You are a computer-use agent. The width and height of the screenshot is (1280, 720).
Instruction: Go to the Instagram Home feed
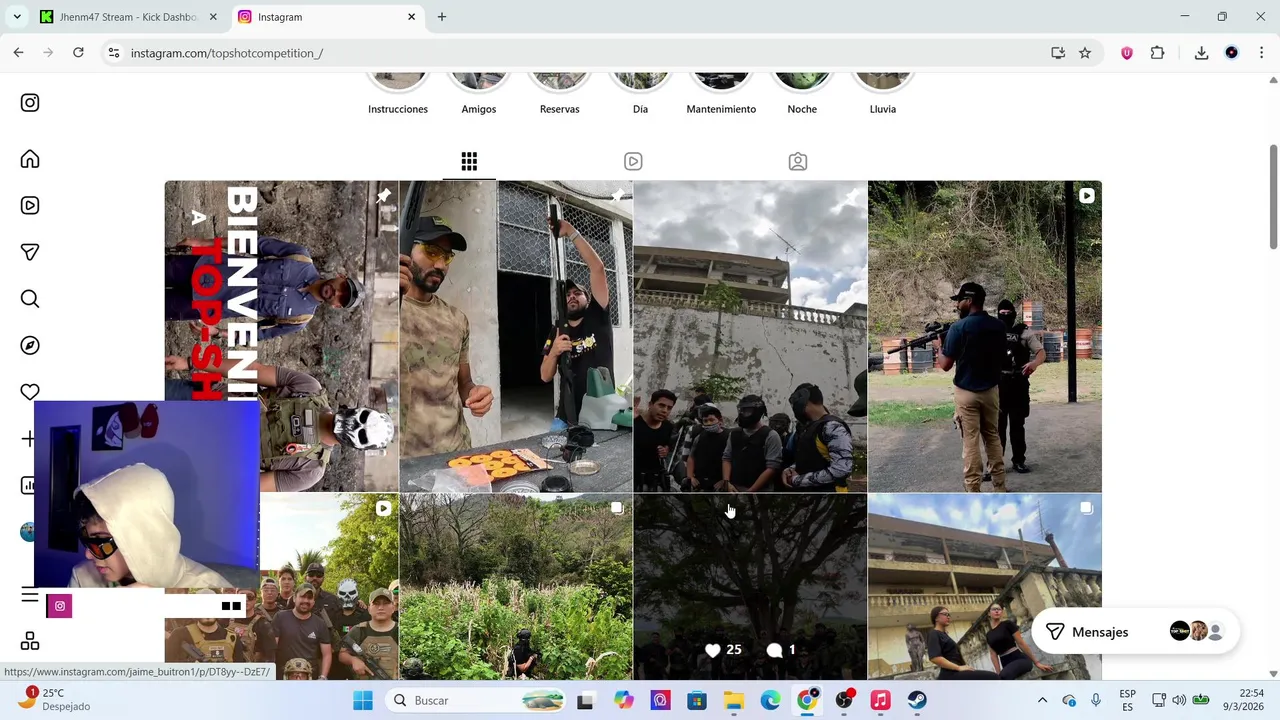(30, 159)
